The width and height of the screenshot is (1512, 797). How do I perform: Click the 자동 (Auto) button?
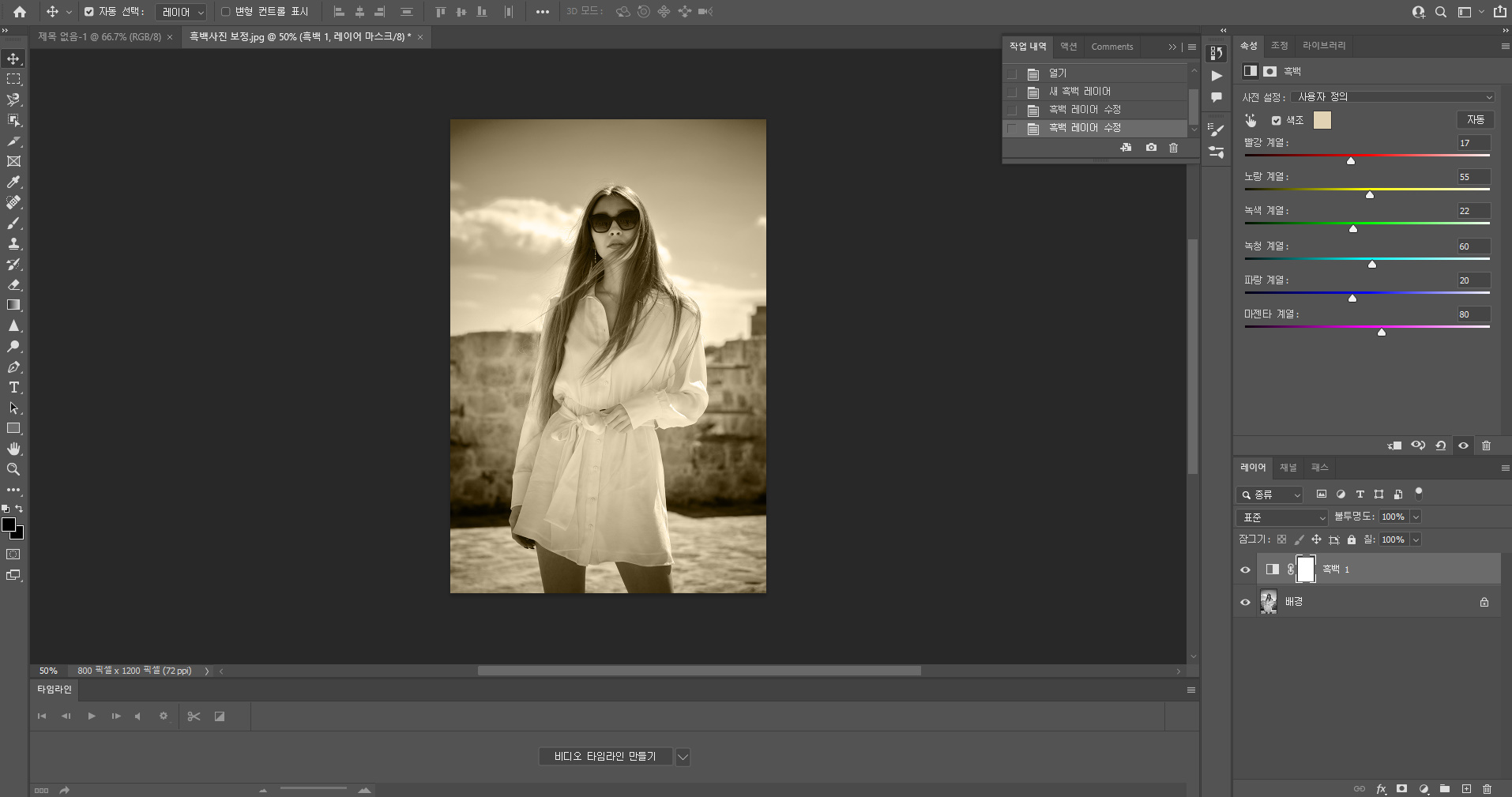tap(1476, 119)
